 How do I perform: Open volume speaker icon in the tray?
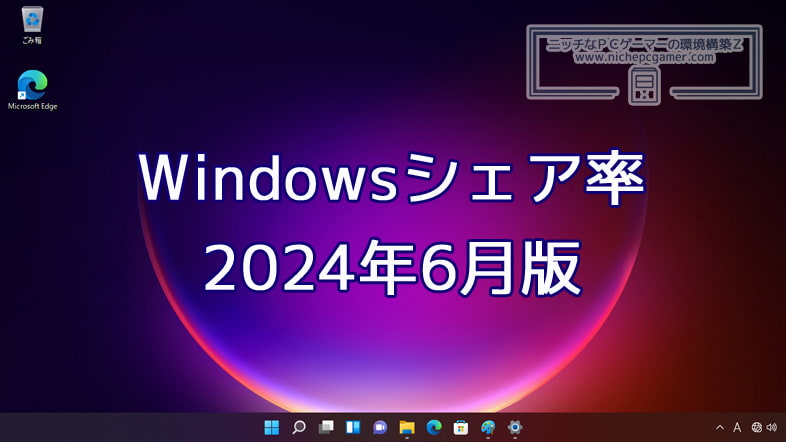point(772,427)
